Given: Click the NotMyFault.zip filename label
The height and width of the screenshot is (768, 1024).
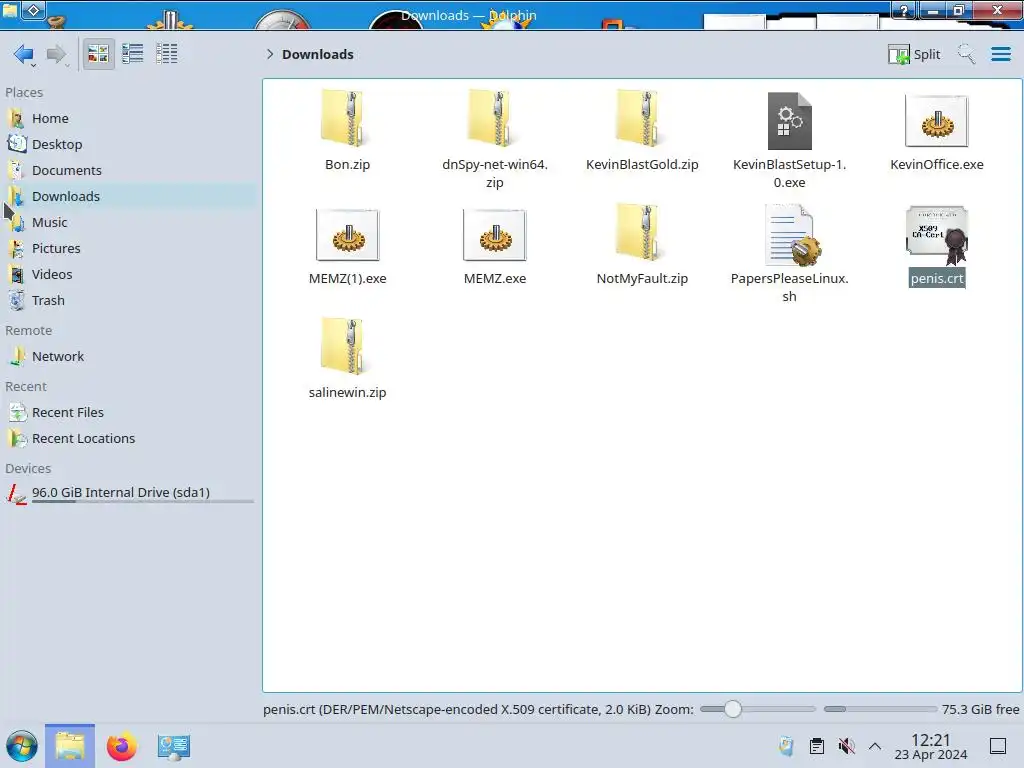Looking at the screenshot, I should (642, 279).
